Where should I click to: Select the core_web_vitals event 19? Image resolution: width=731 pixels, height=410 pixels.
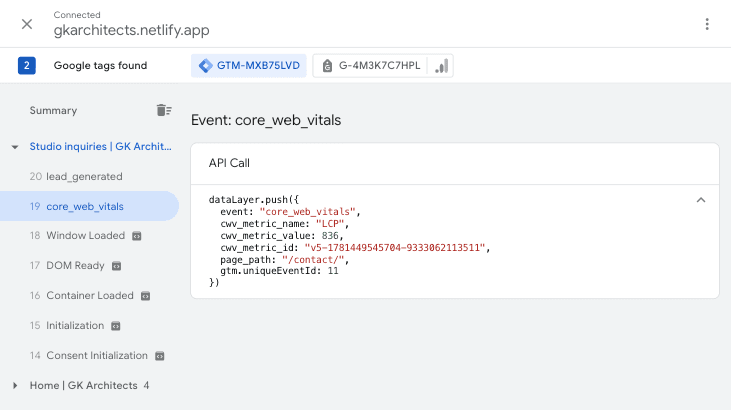[x=89, y=206]
